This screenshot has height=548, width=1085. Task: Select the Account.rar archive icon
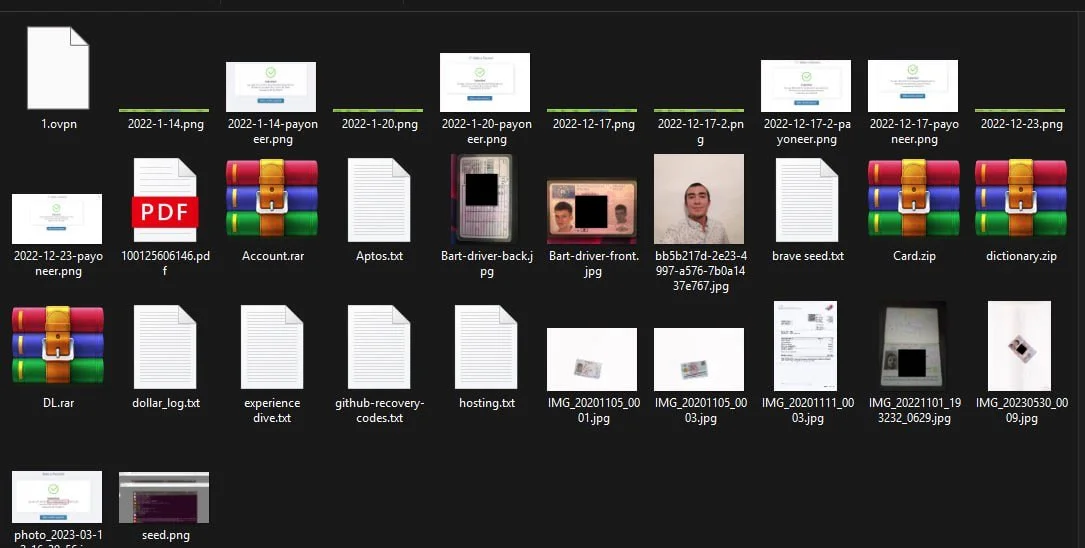coord(272,197)
